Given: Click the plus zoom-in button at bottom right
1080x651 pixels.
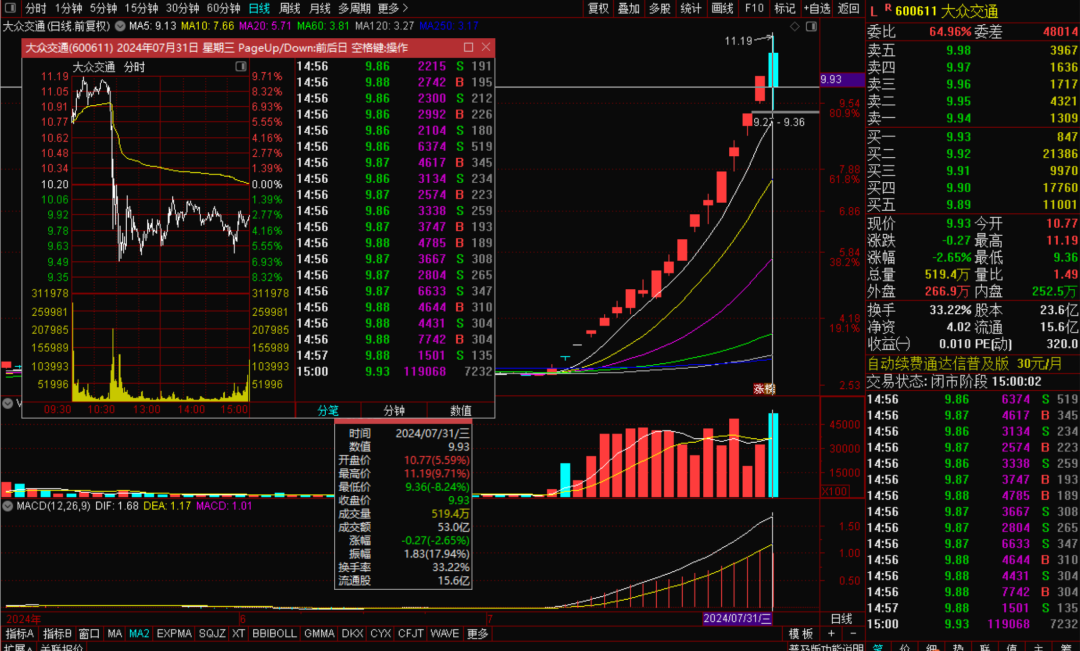Looking at the screenshot, I should (831, 633).
